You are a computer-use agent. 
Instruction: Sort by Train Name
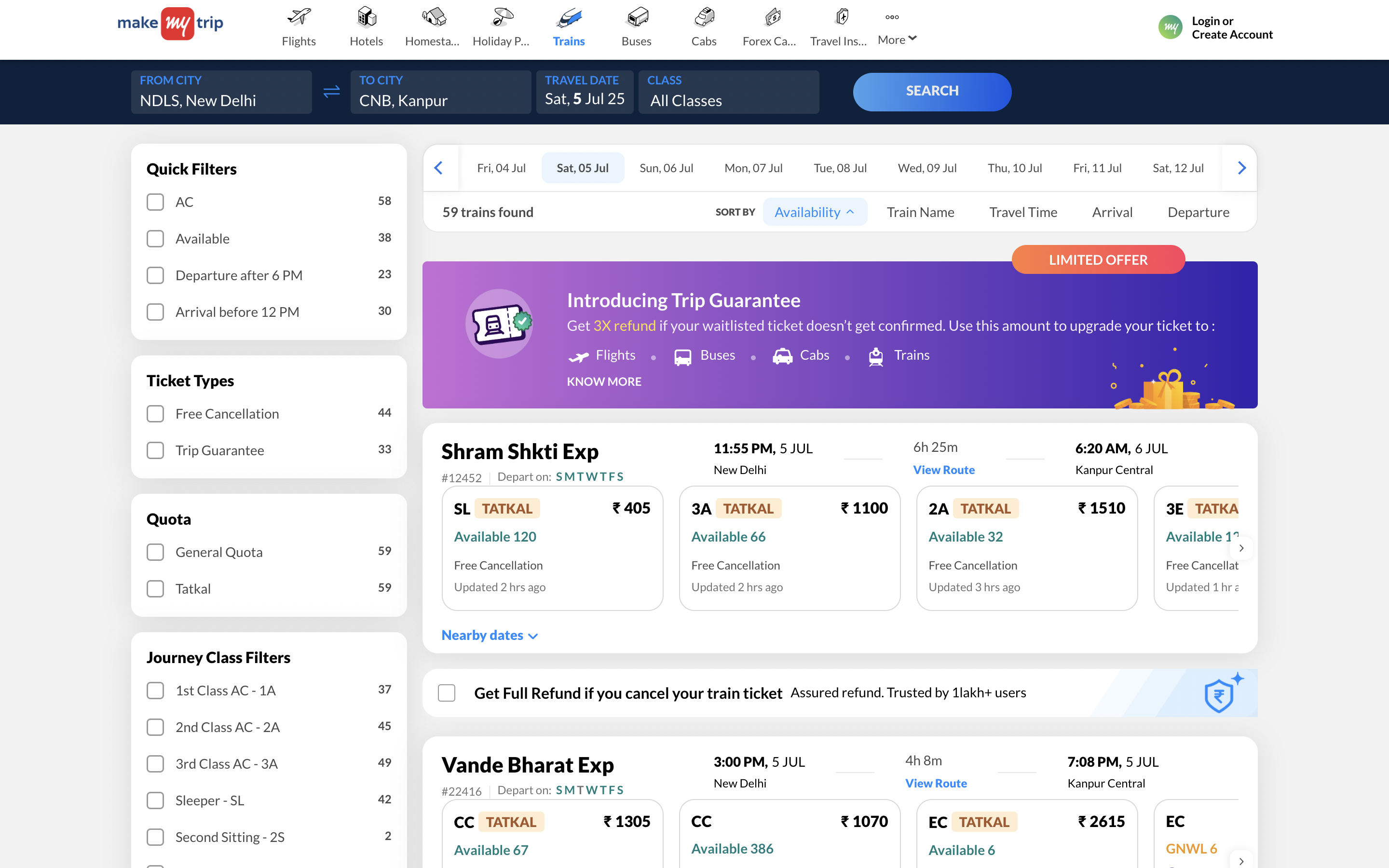(920, 212)
